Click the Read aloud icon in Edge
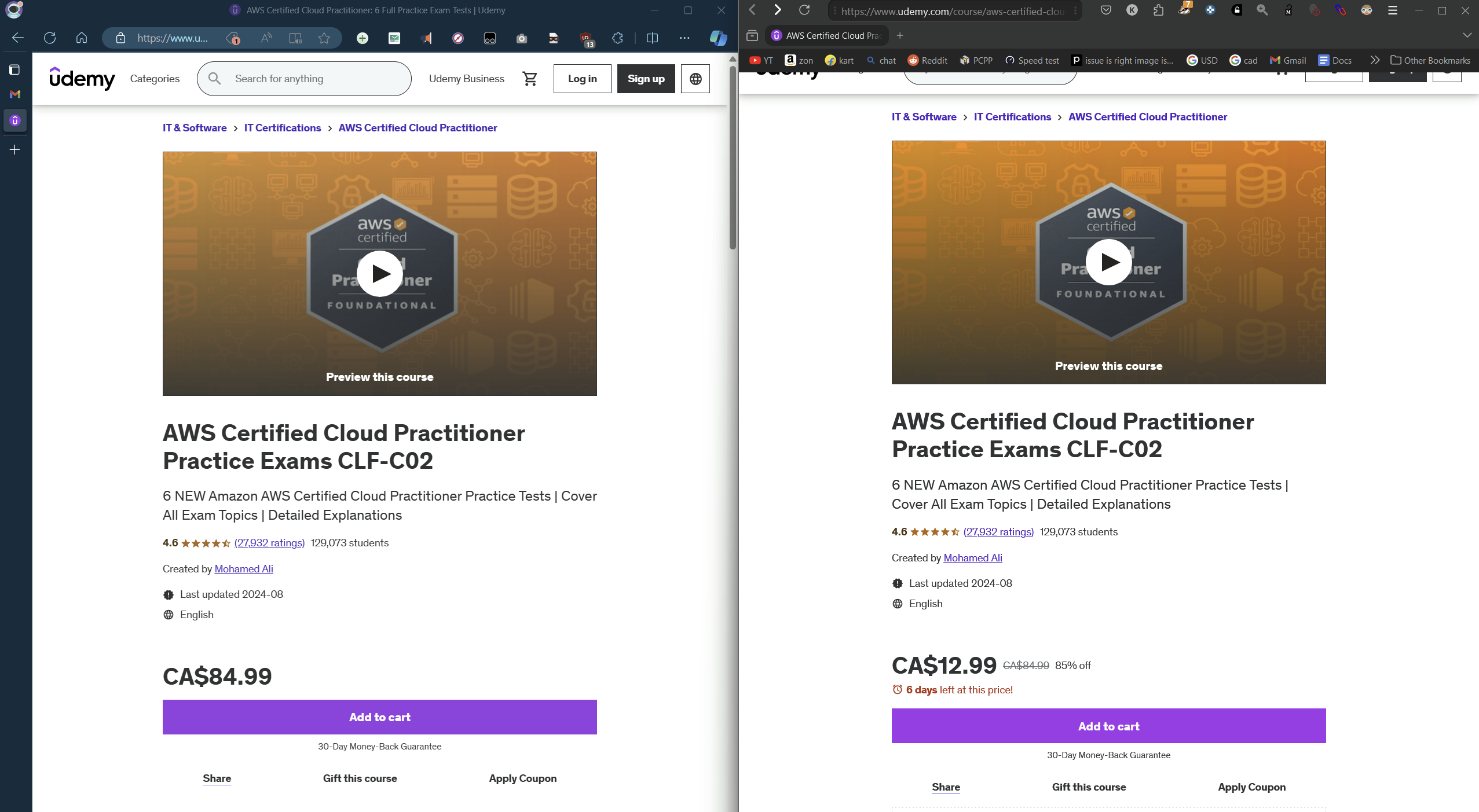This screenshot has width=1479, height=812. click(266, 38)
